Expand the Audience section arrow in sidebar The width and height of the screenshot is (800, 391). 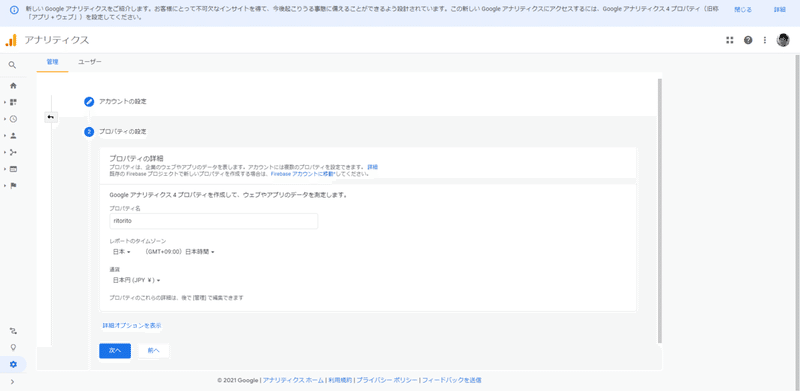(x=5, y=136)
